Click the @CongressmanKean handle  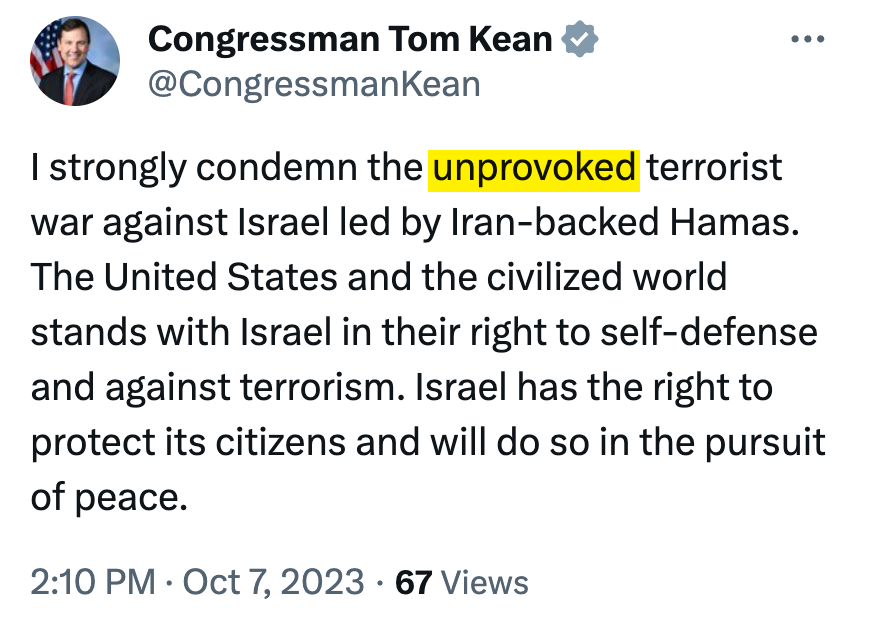(x=314, y=84)
